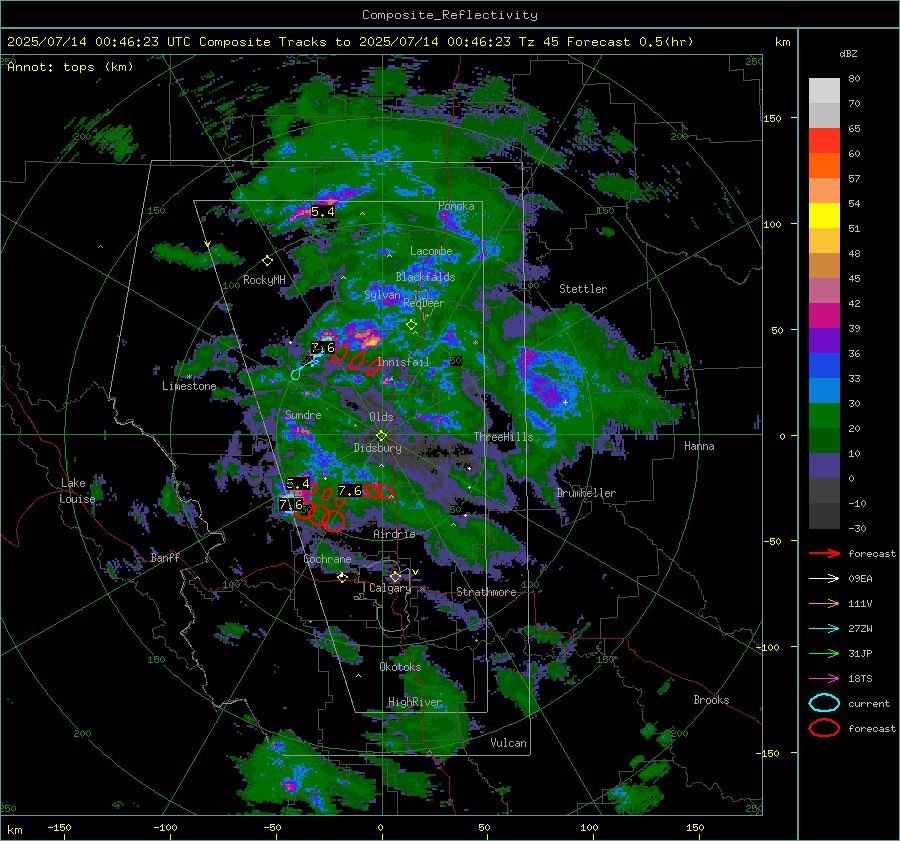This screenshot has width=900, height=841.
Task: Click the Airdrie city label
Action: coord(394,534)
